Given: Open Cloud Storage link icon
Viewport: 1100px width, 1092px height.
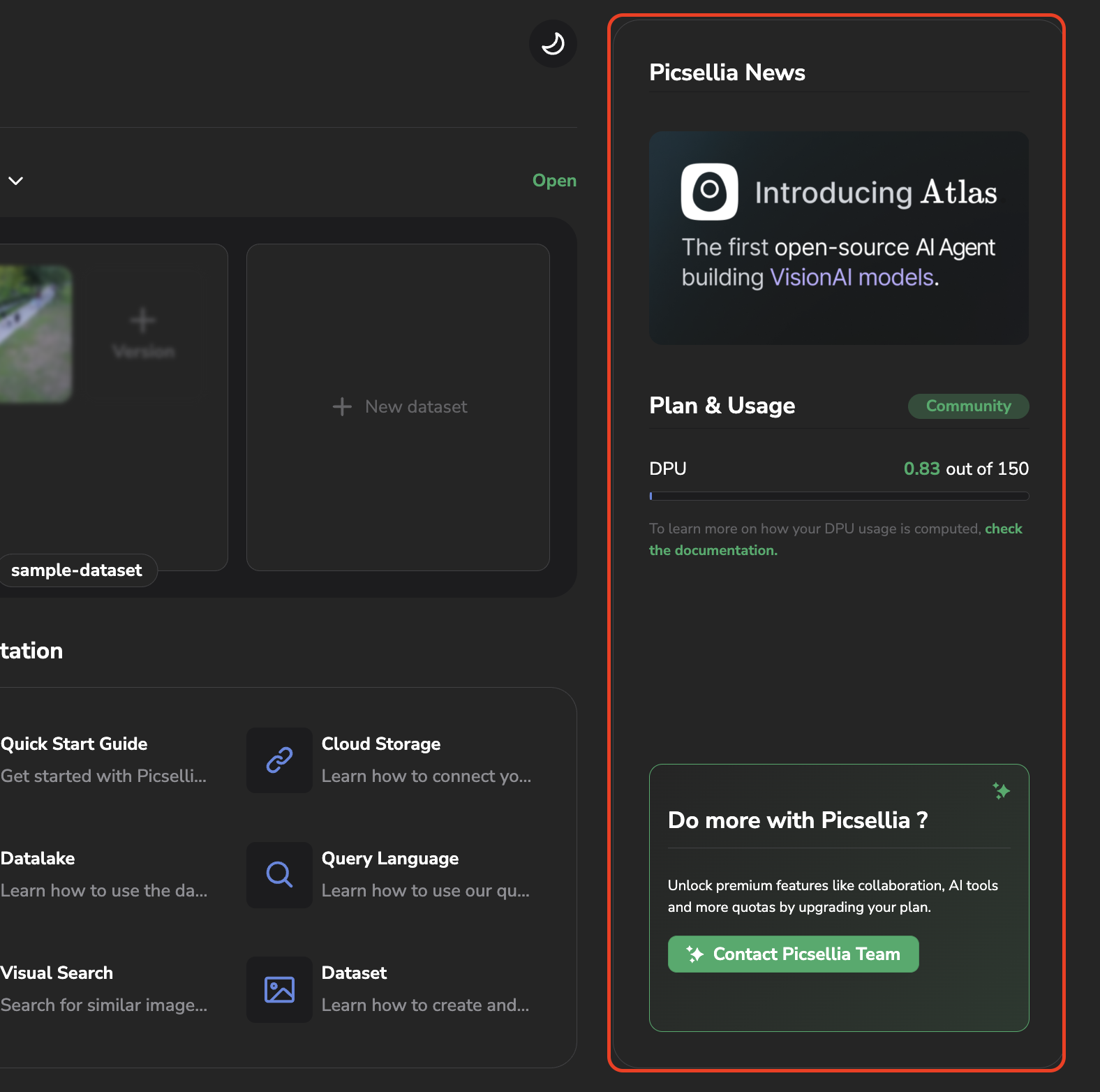Looking at the screenshot, I should [x=279, y=760].
